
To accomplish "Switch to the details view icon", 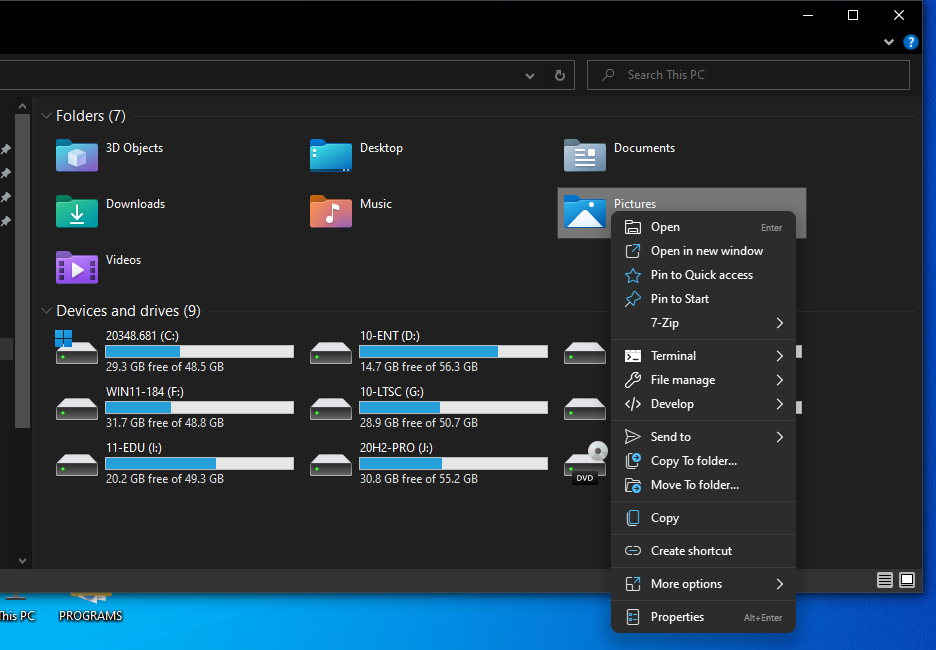I will pyautogui.click(x=885, y=580).
